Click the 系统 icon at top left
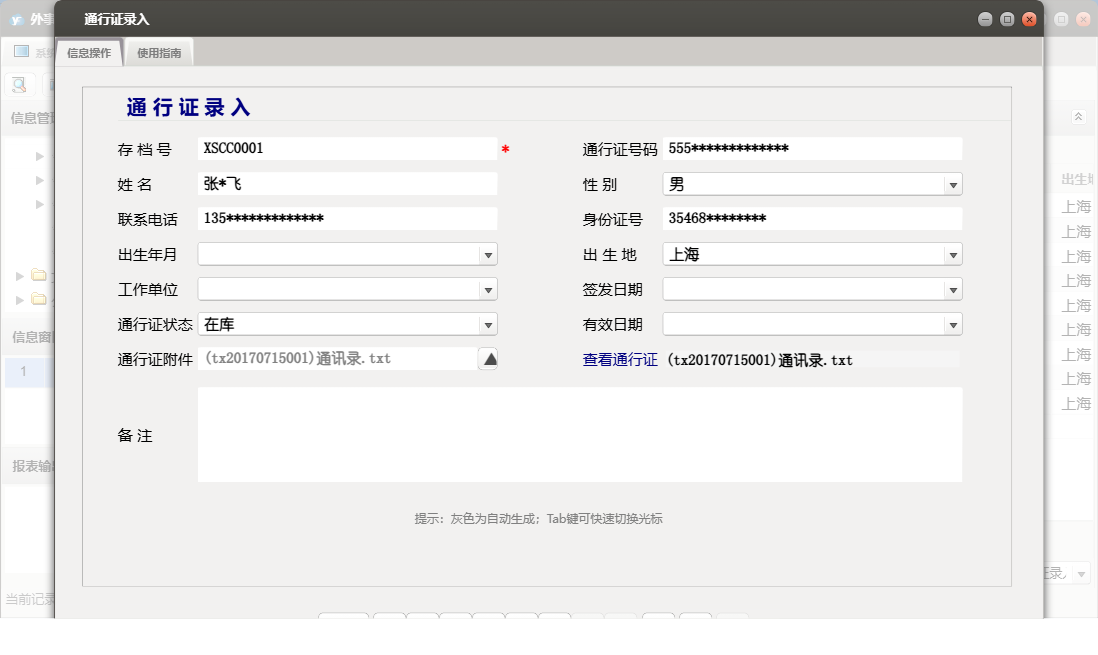1098x655 pixels. 20,51
